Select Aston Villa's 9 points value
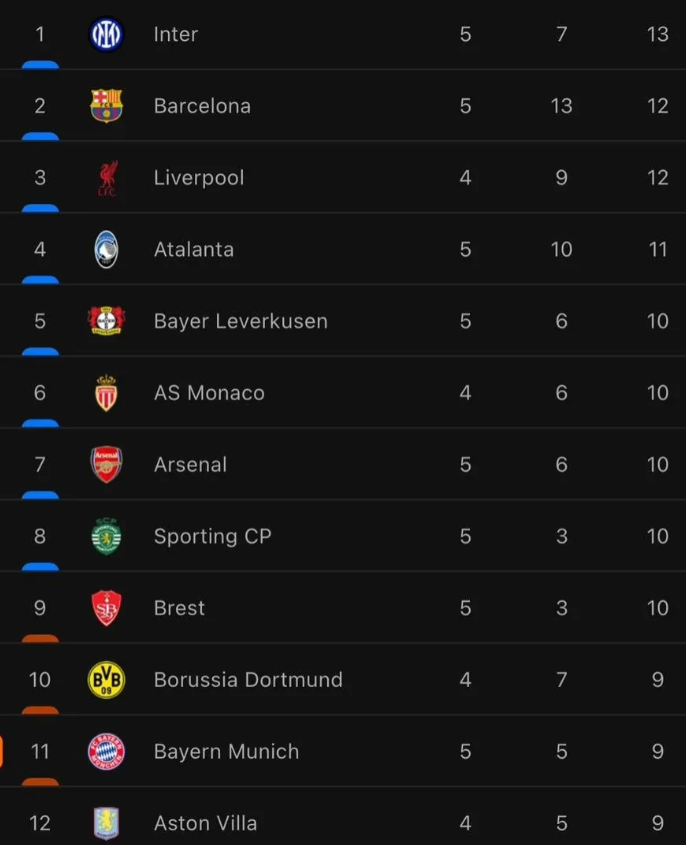The height and width of the screenshot is (845, 686). [657, 823]
